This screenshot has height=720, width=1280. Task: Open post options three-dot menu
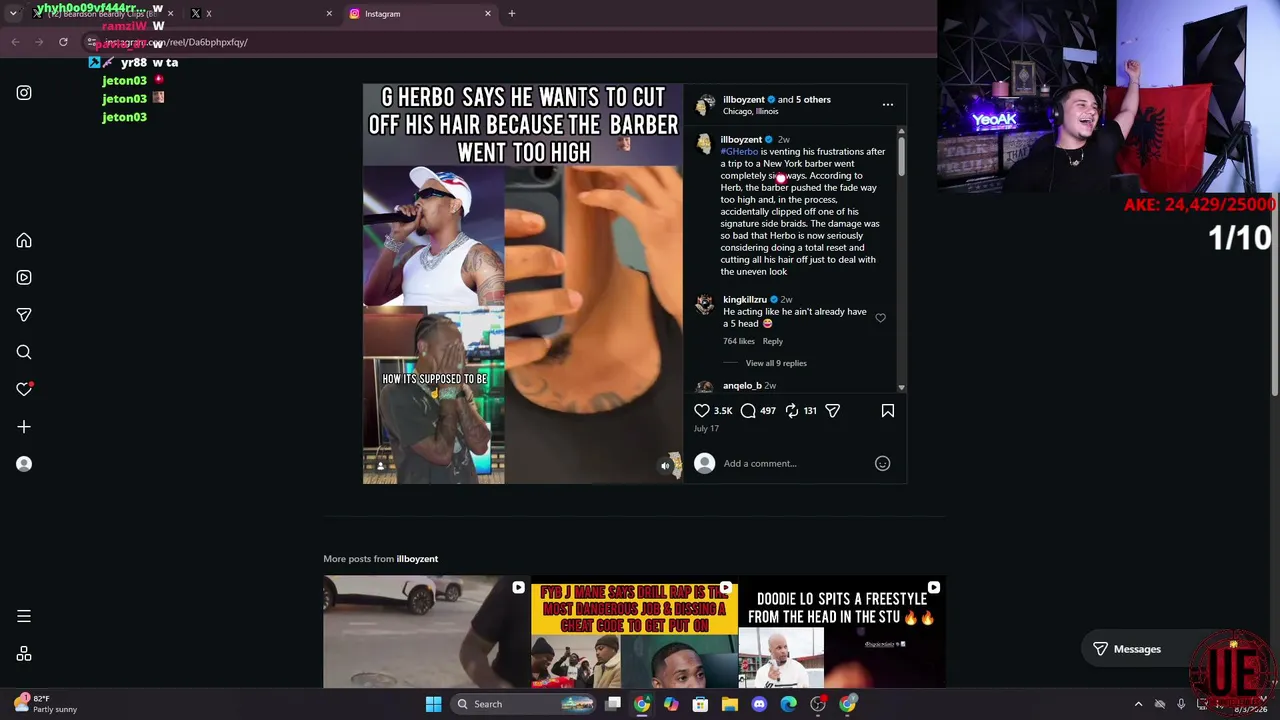coord(888,104)
